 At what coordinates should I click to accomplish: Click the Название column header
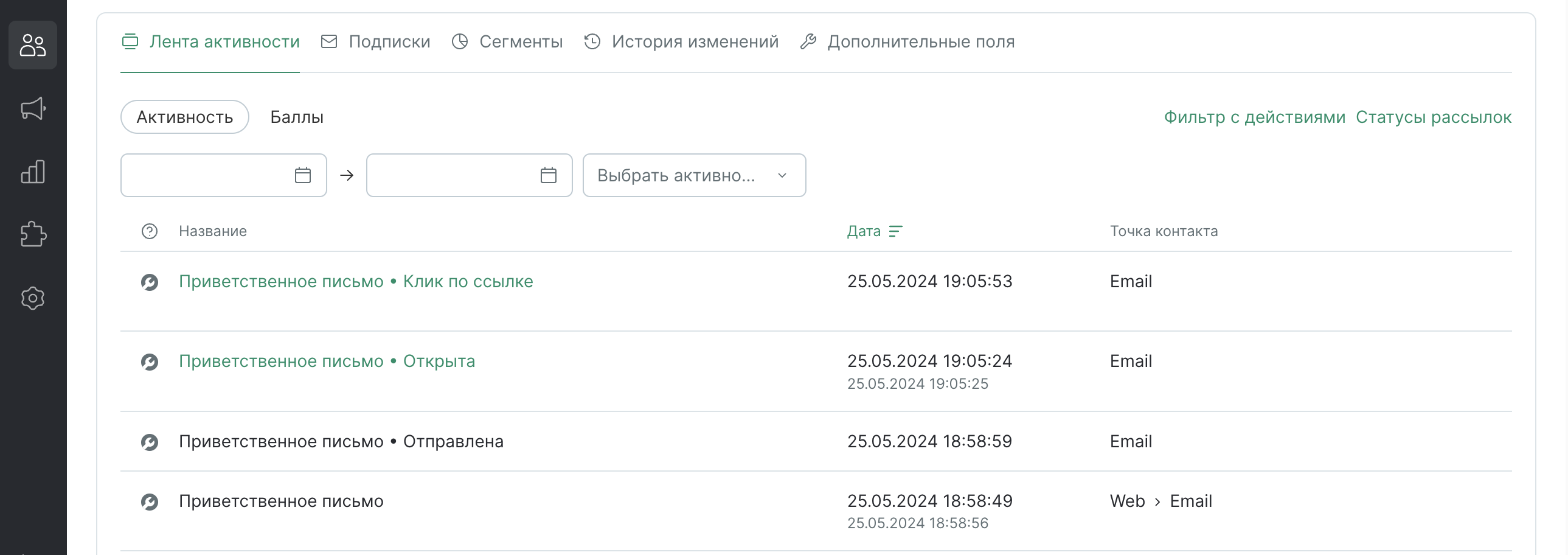(x=213, y=231)
